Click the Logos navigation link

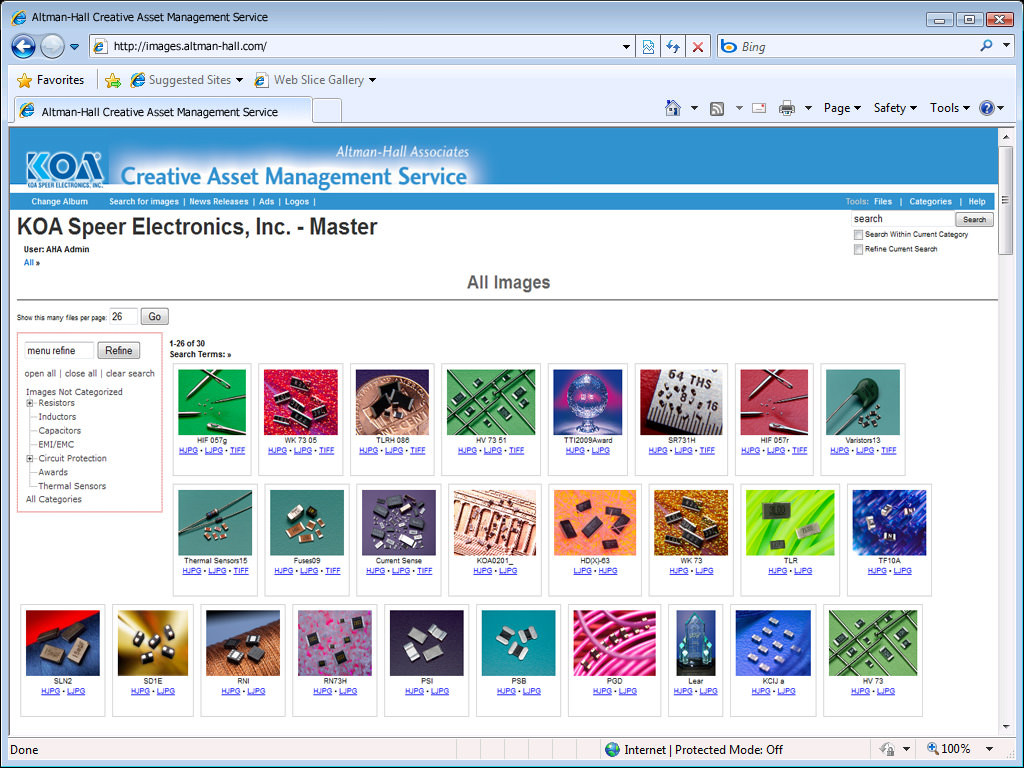(296, 202)
